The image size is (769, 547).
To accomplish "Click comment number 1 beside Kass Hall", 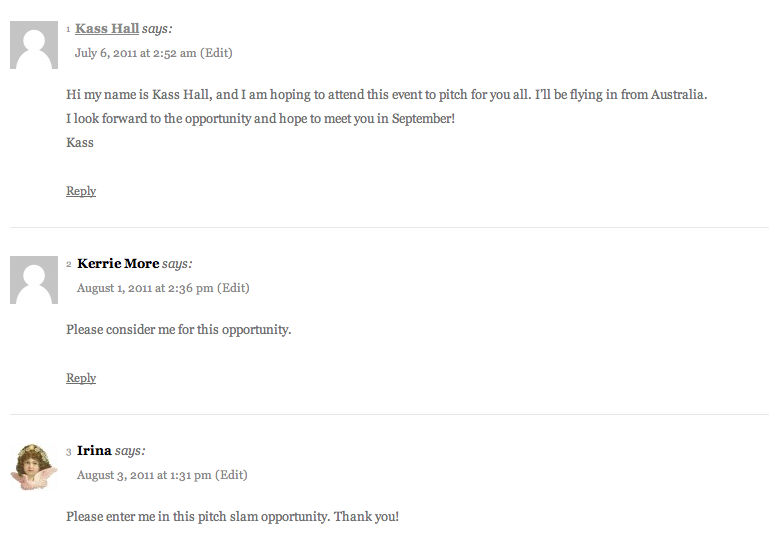I will (x=68, y=29).
